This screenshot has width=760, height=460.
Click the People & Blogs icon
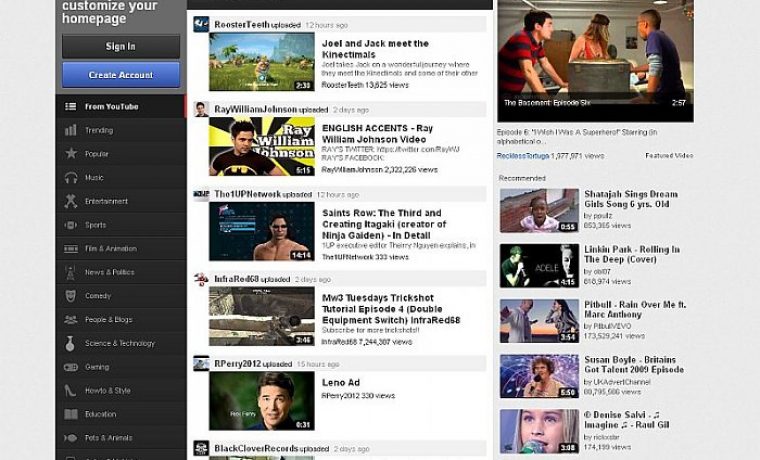(x=71, y=319)
